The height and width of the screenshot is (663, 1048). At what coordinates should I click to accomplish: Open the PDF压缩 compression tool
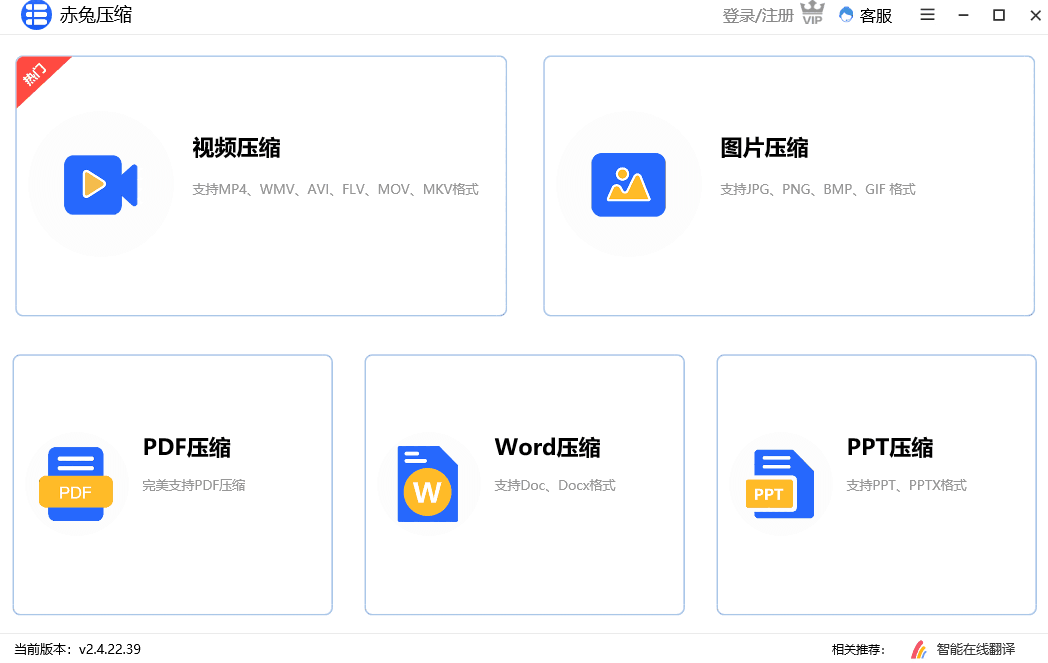172,484
